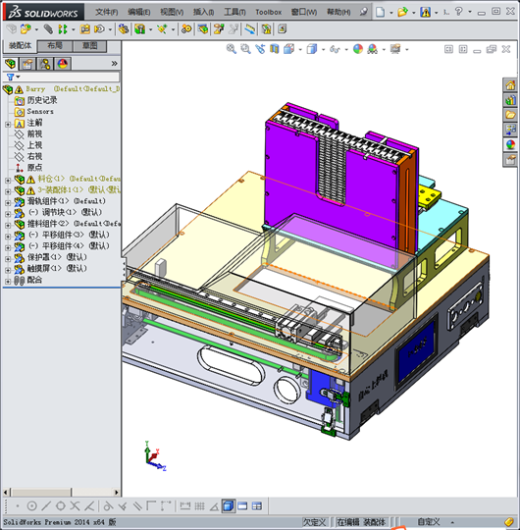Open the SolidWorks Resources home icon
The image size is (520, 530).
[510, 85]
